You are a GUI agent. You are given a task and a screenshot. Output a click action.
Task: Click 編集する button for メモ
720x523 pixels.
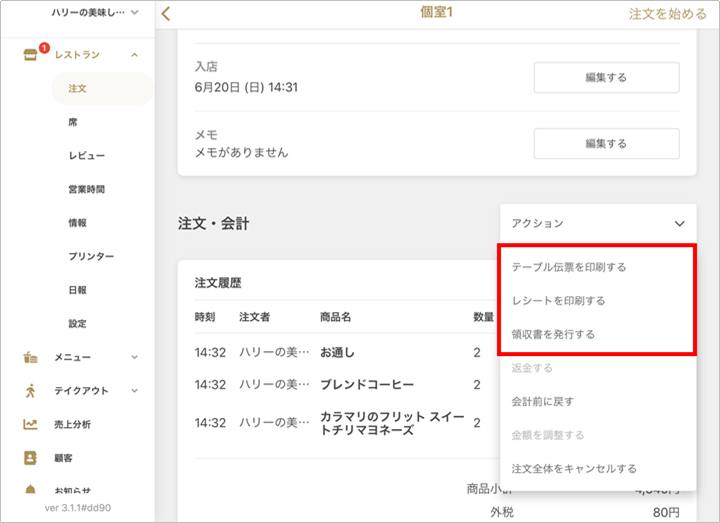tap(606, 144)
